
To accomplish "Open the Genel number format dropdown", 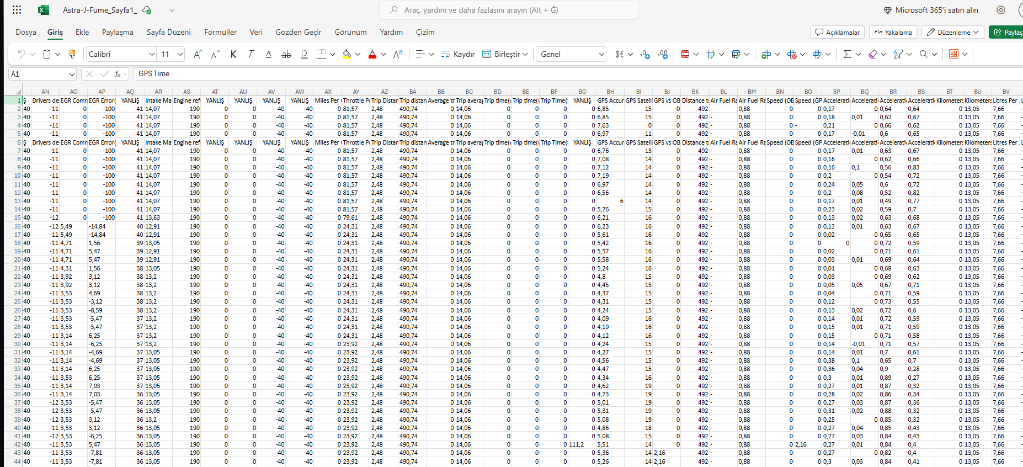I will pyautogui.click(x=570, y=54).
